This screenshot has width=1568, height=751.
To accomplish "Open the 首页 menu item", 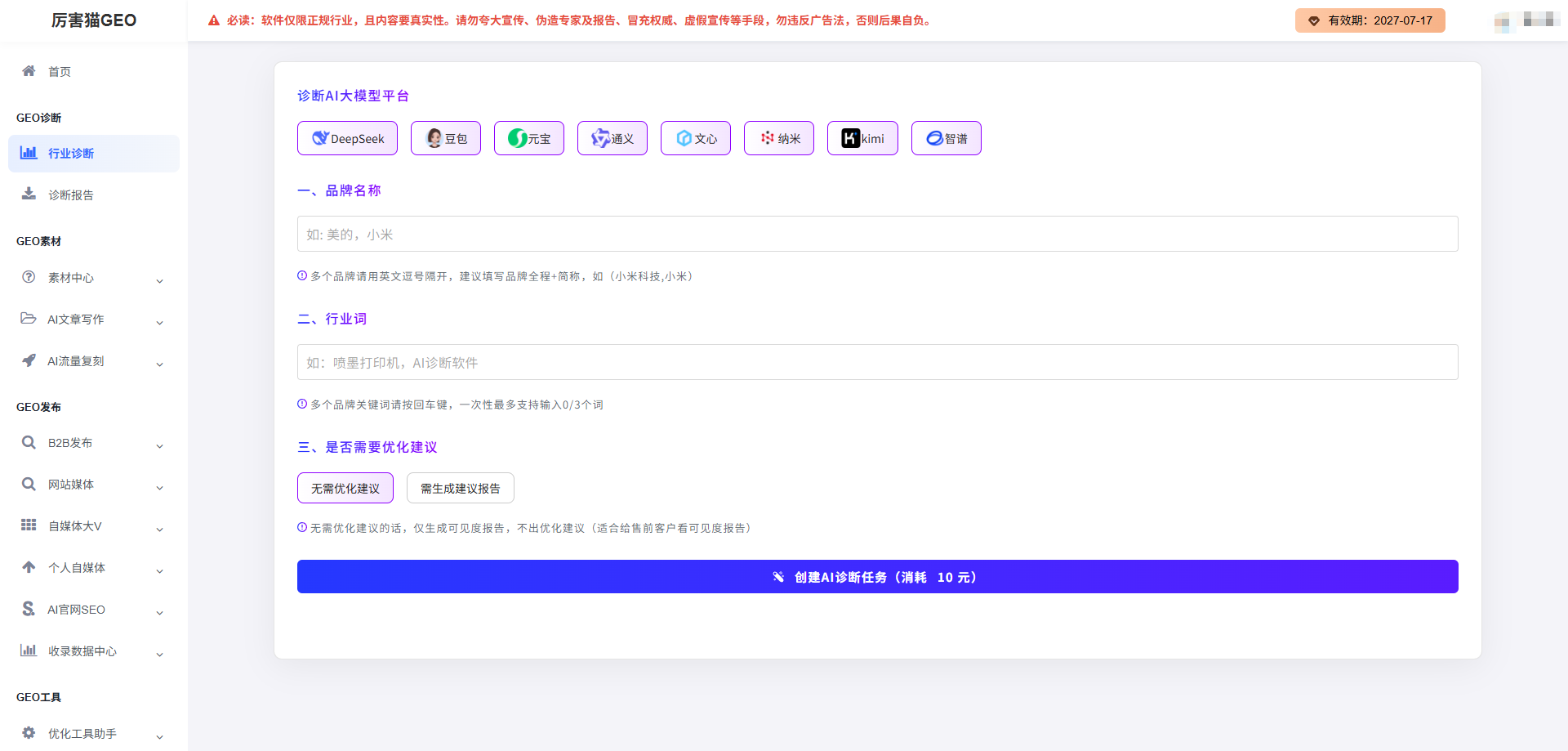I will [x=94, y=71].
